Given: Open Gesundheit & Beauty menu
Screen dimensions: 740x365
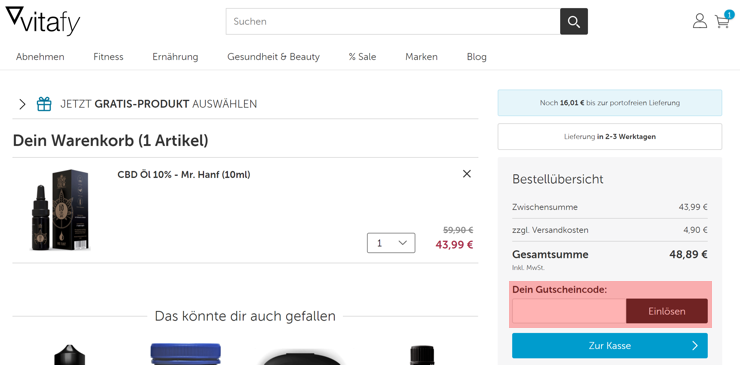Looking at the screenshot, I should click(273, 57).
